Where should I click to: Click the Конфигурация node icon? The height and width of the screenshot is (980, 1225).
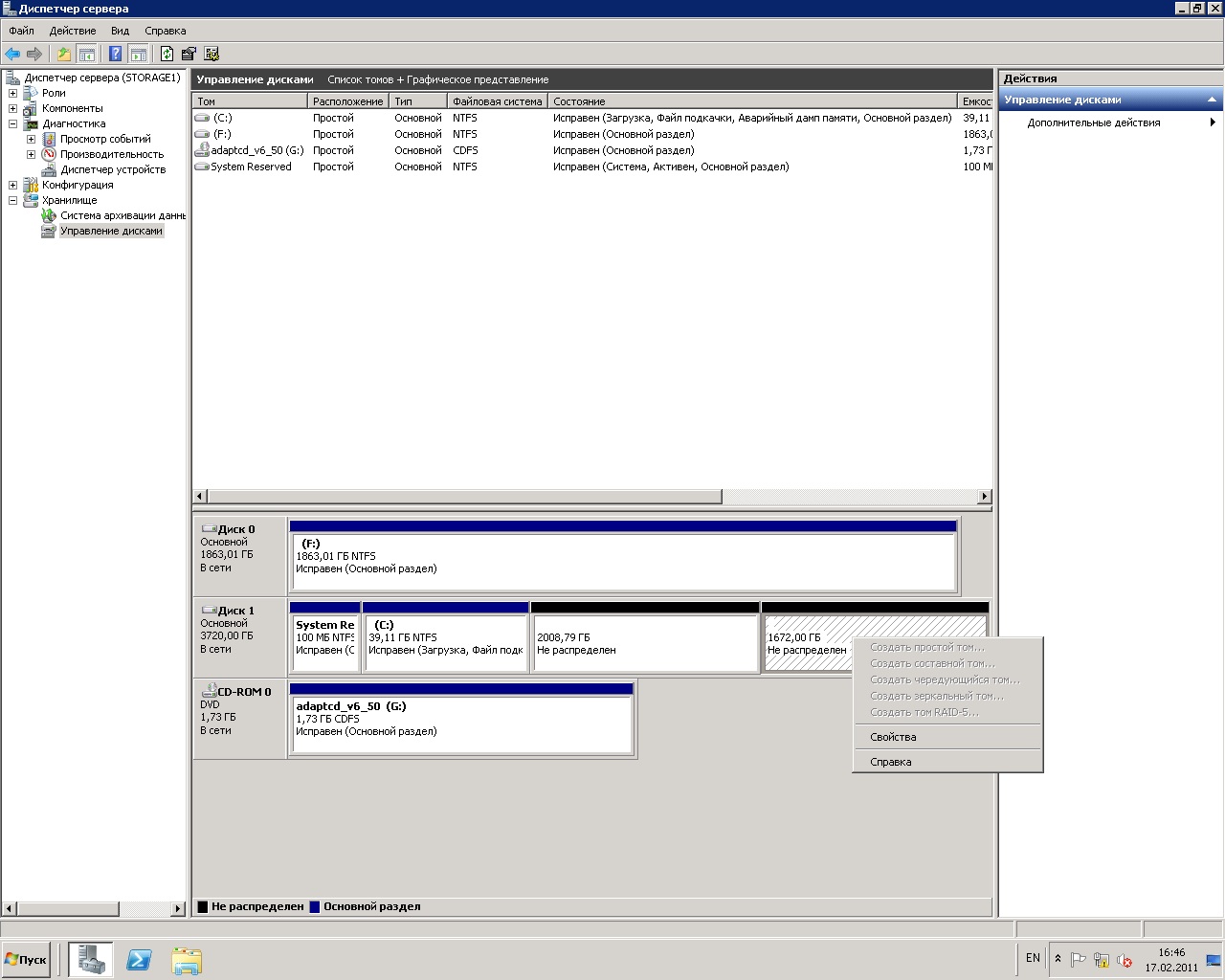coord(31,185)
